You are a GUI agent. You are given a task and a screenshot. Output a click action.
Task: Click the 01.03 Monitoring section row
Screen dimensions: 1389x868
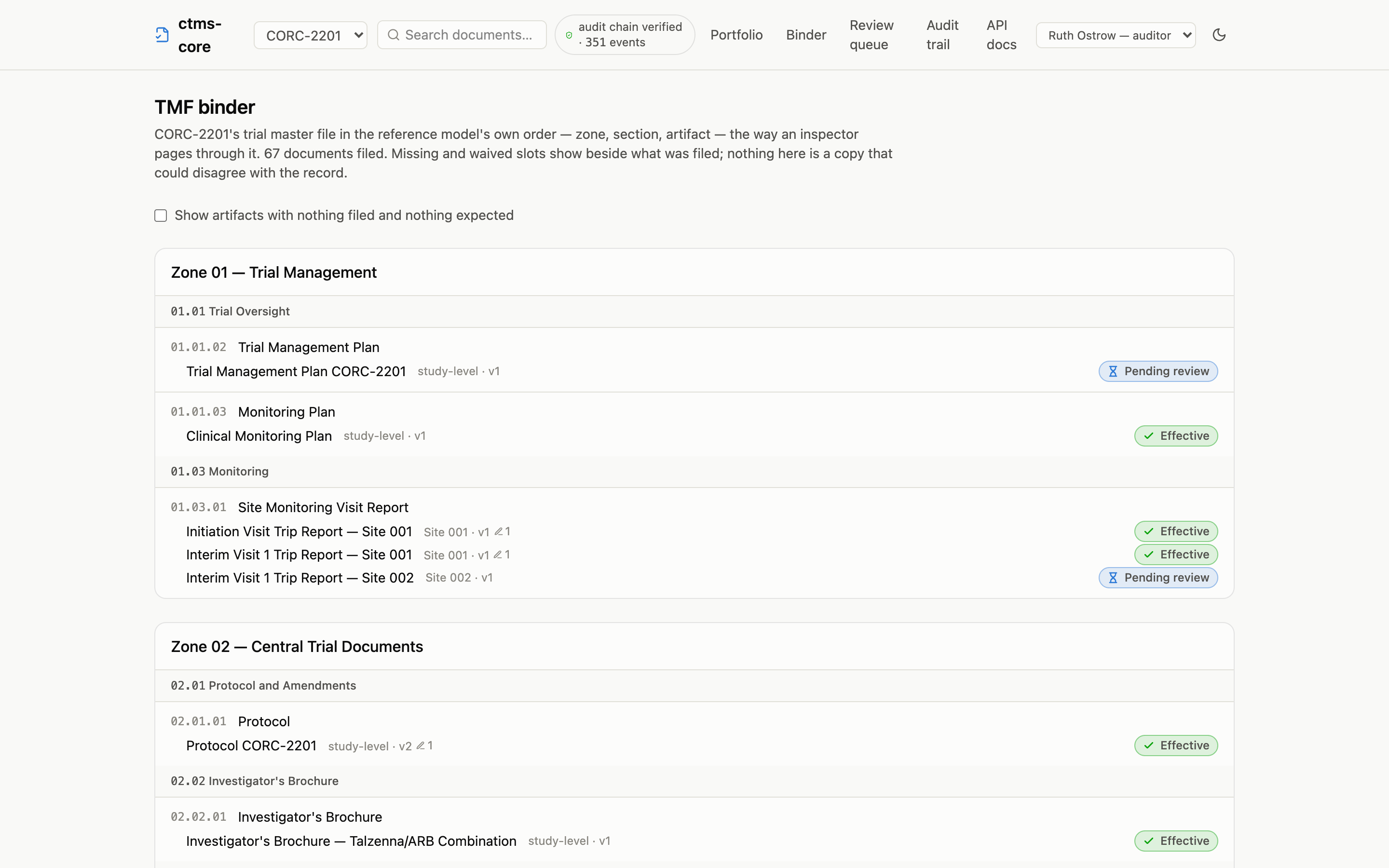[694, 472]
